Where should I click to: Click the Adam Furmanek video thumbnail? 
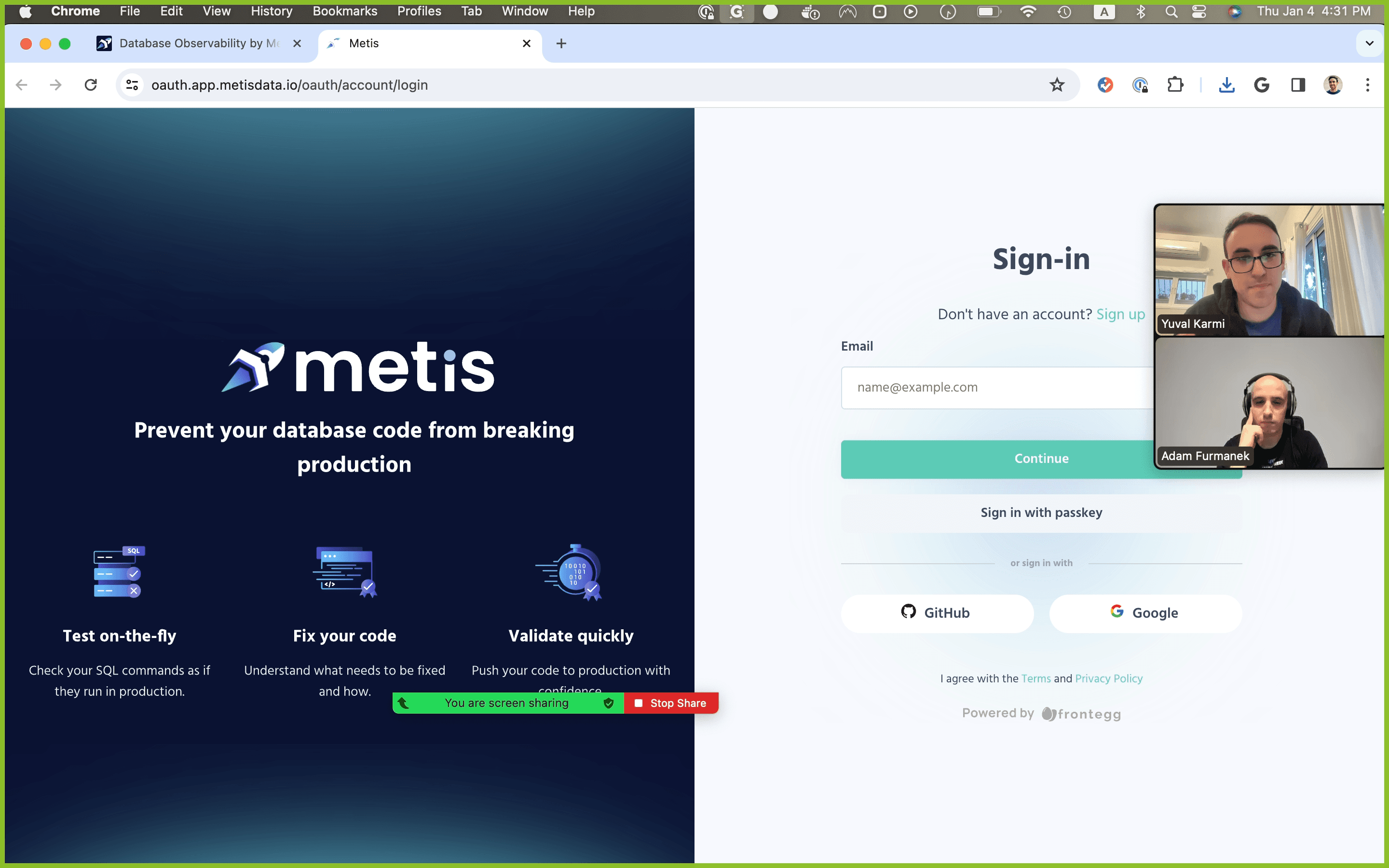click(1269, 403)
